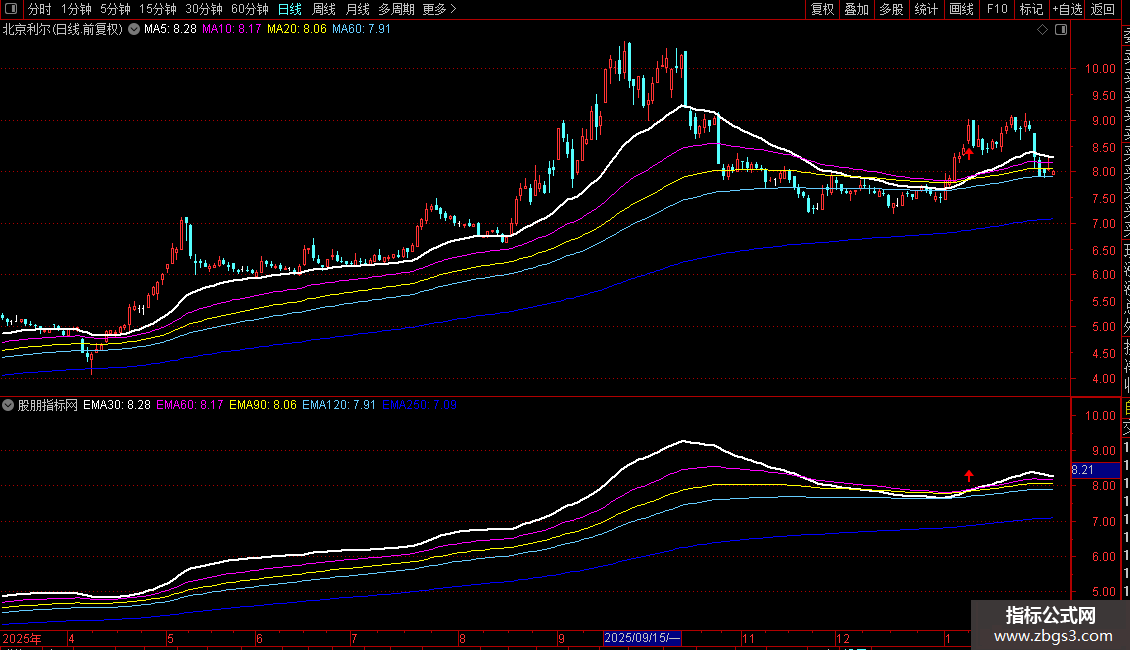The image size is (1130, 650).
Task: Click the 叠加 overlay button
Action: tap(856, 9)
